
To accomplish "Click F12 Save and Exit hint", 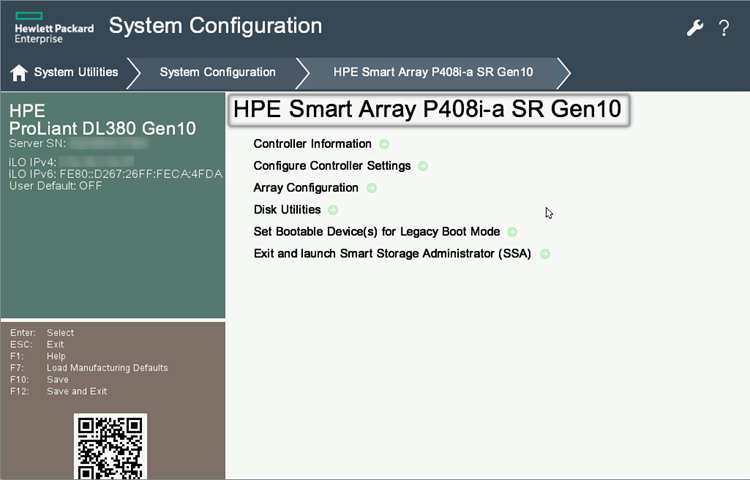I will [x=58, y=392].
